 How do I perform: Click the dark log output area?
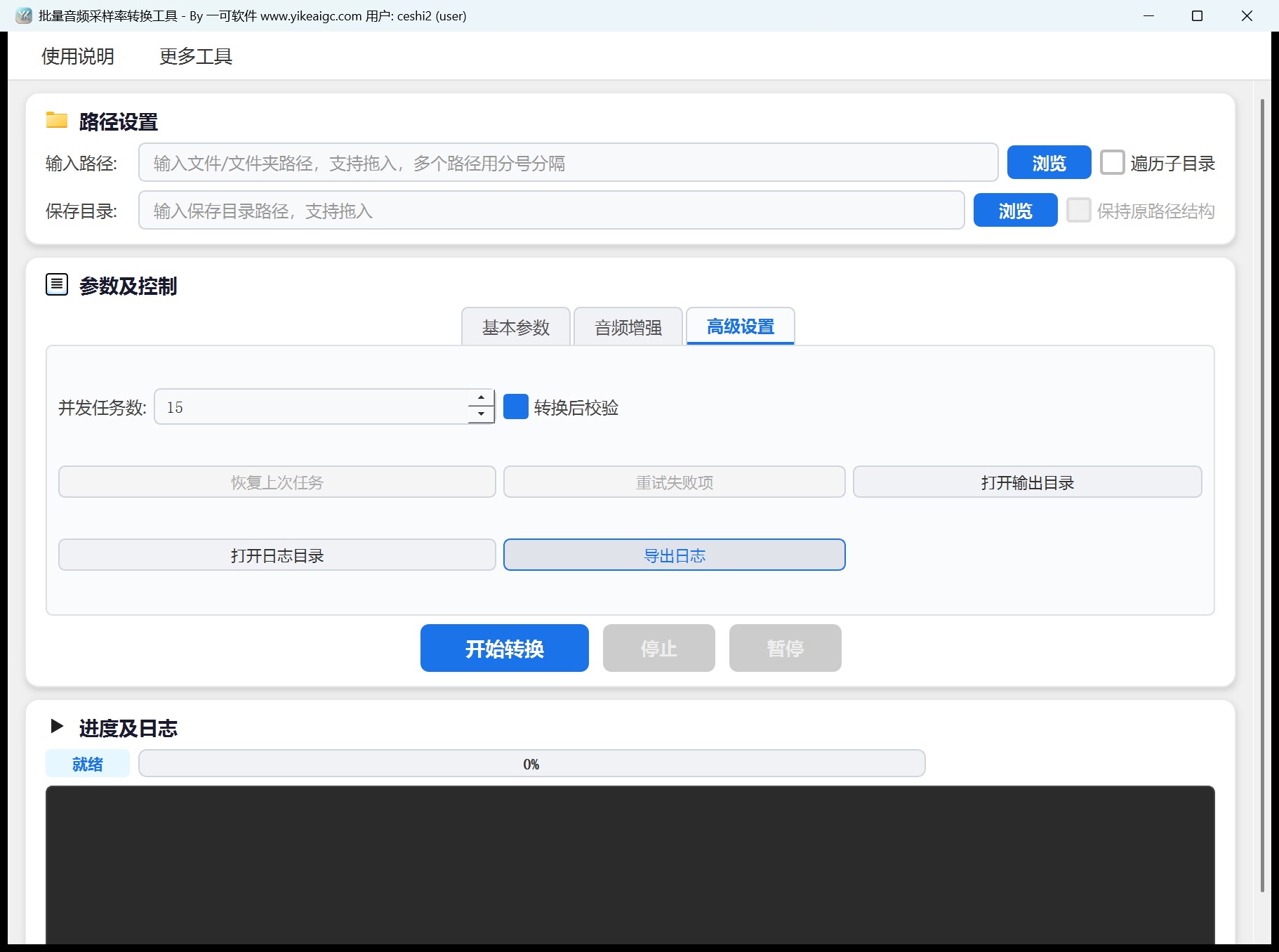coord(630,865)
